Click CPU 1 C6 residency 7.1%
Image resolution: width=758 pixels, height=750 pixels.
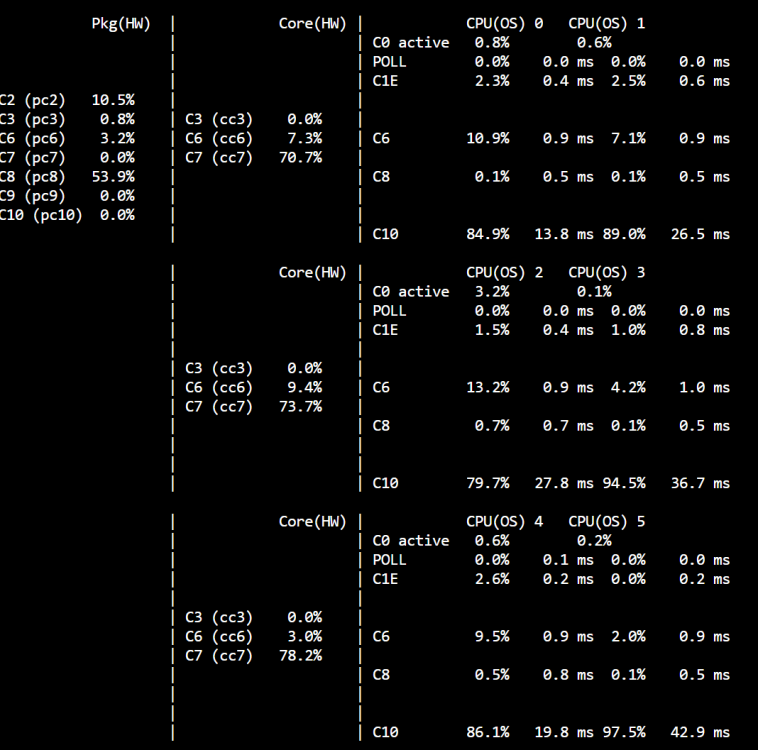(x=628, y=138)
